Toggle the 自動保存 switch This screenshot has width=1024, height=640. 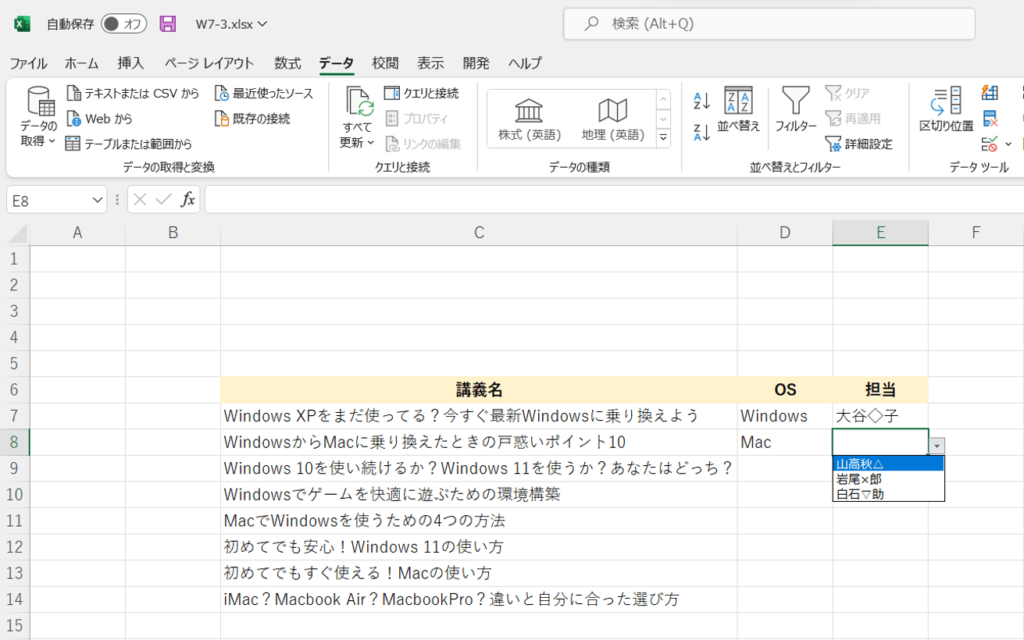pyautogui.click(x=123, y=24)
